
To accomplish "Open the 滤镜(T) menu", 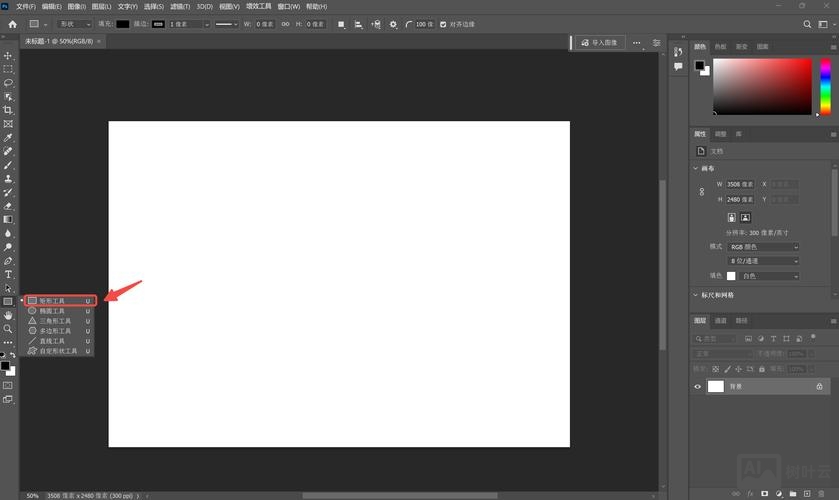I will (x=178, y=6).
